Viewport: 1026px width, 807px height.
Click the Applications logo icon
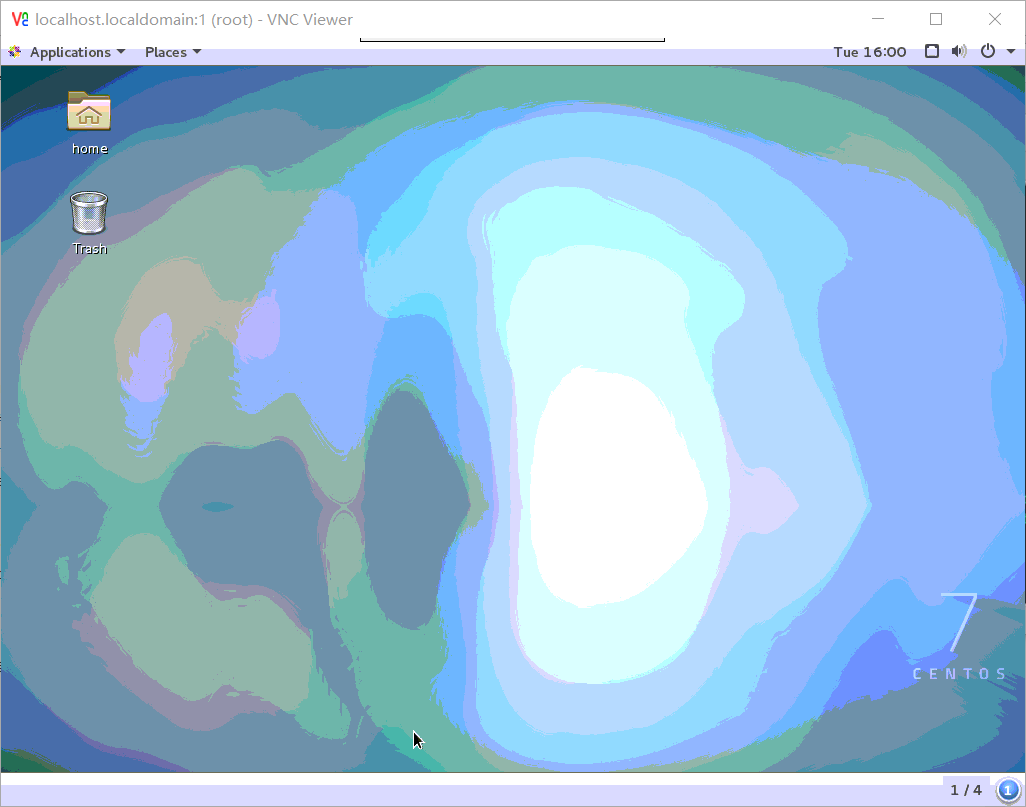pyautogui.click(x=15, y=52)
